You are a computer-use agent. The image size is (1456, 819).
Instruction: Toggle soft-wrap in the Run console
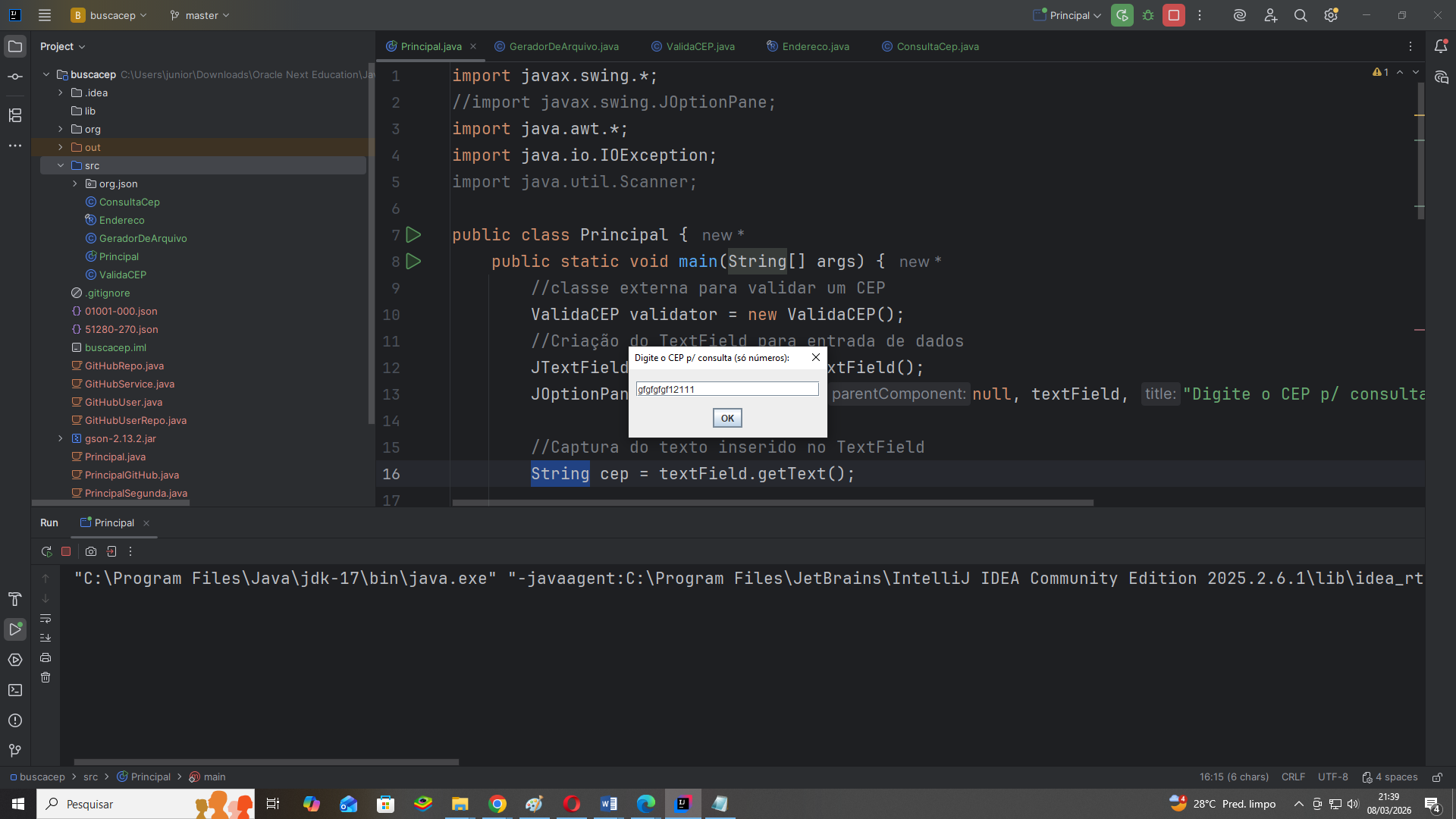[45, 618]
